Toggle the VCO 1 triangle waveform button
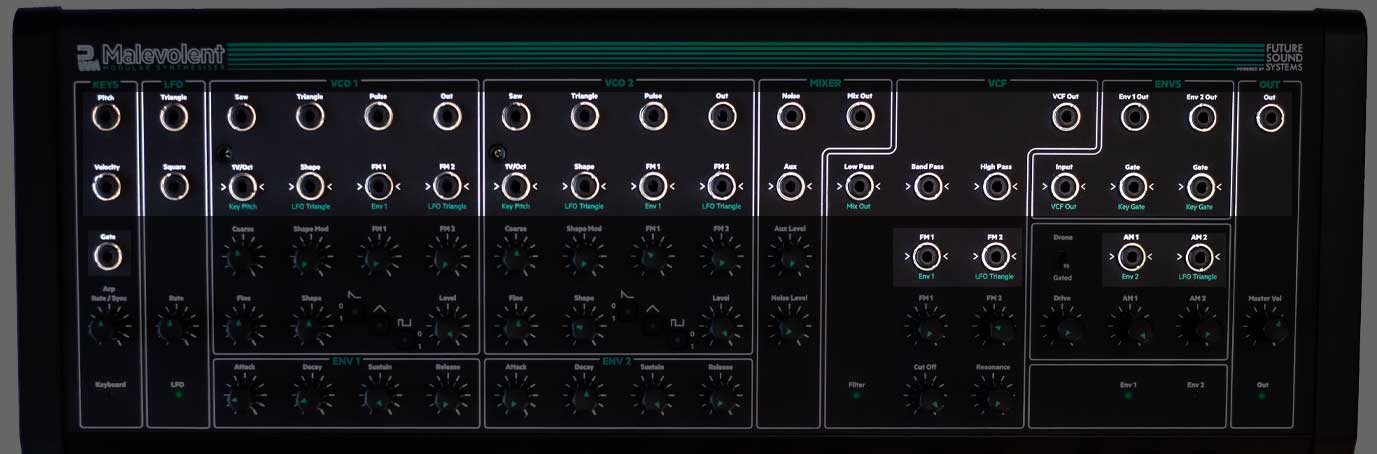The image size is (1377, 454). click(x=378, y=327)
